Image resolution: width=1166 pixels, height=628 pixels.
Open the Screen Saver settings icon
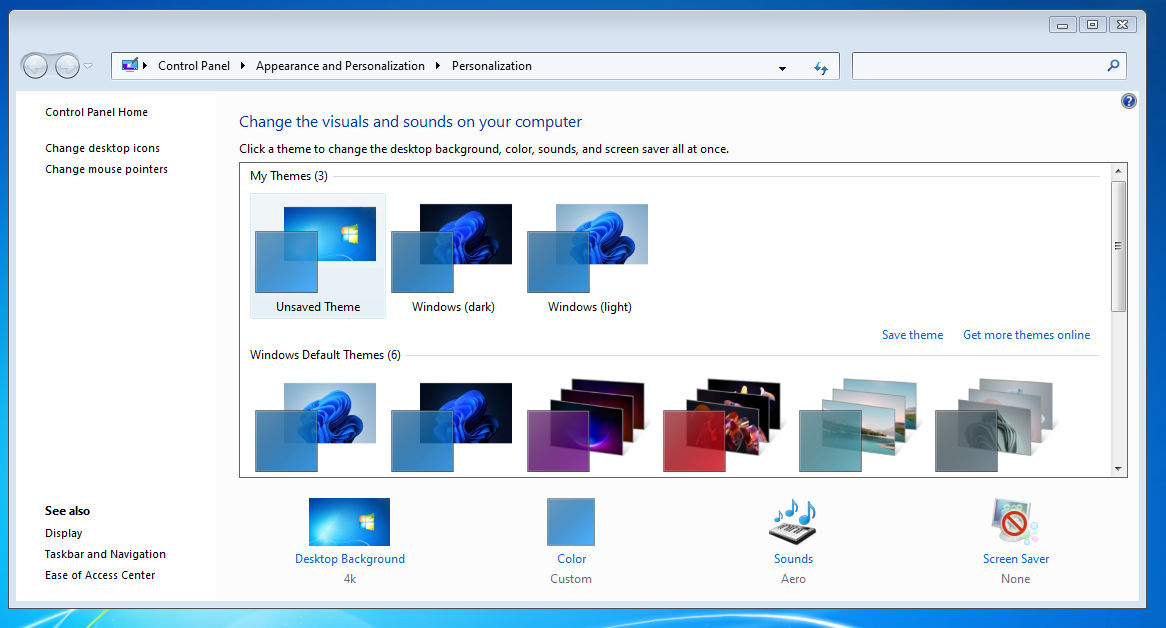pos(1015,521)
